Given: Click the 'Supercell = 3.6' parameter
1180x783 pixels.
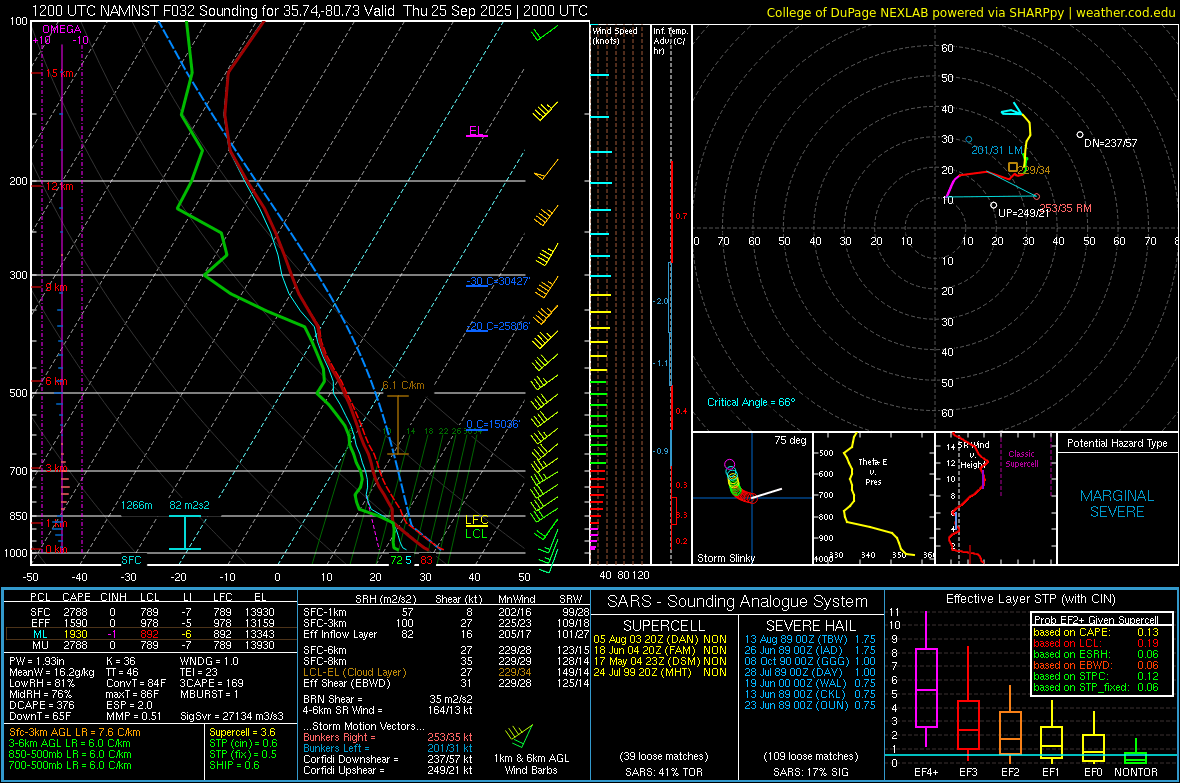Looking at the screenshot, I should [x=242, y=733].
